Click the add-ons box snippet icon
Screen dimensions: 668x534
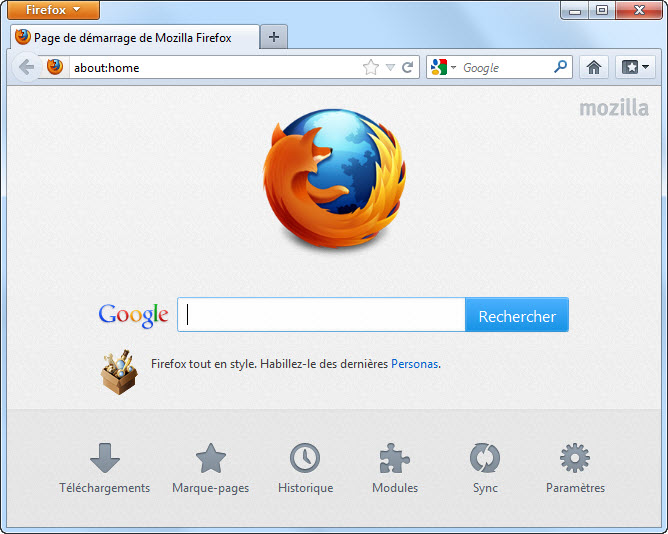pyautogui.click(x=119, y=372)
